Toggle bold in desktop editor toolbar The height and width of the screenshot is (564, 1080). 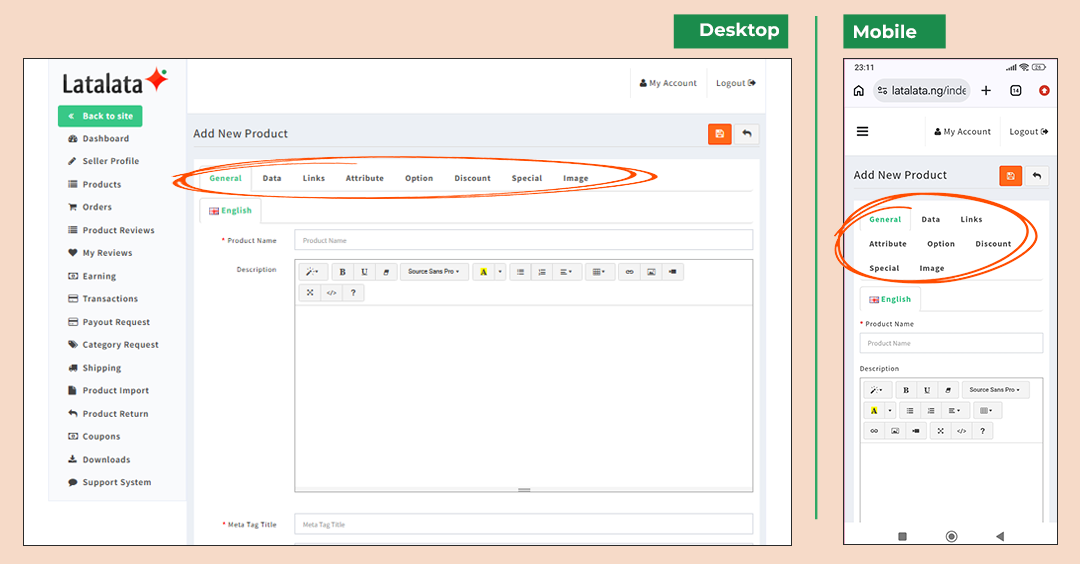[342, 271]
